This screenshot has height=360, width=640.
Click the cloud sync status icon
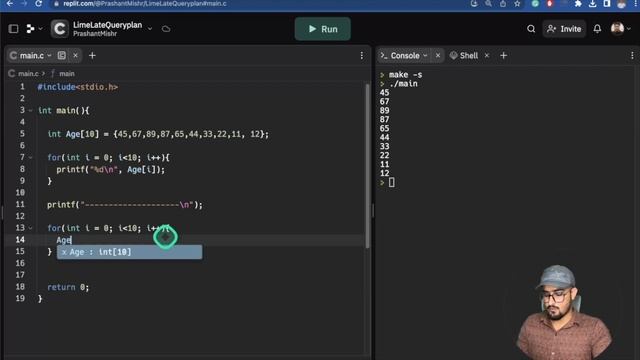tap(166, 29)
